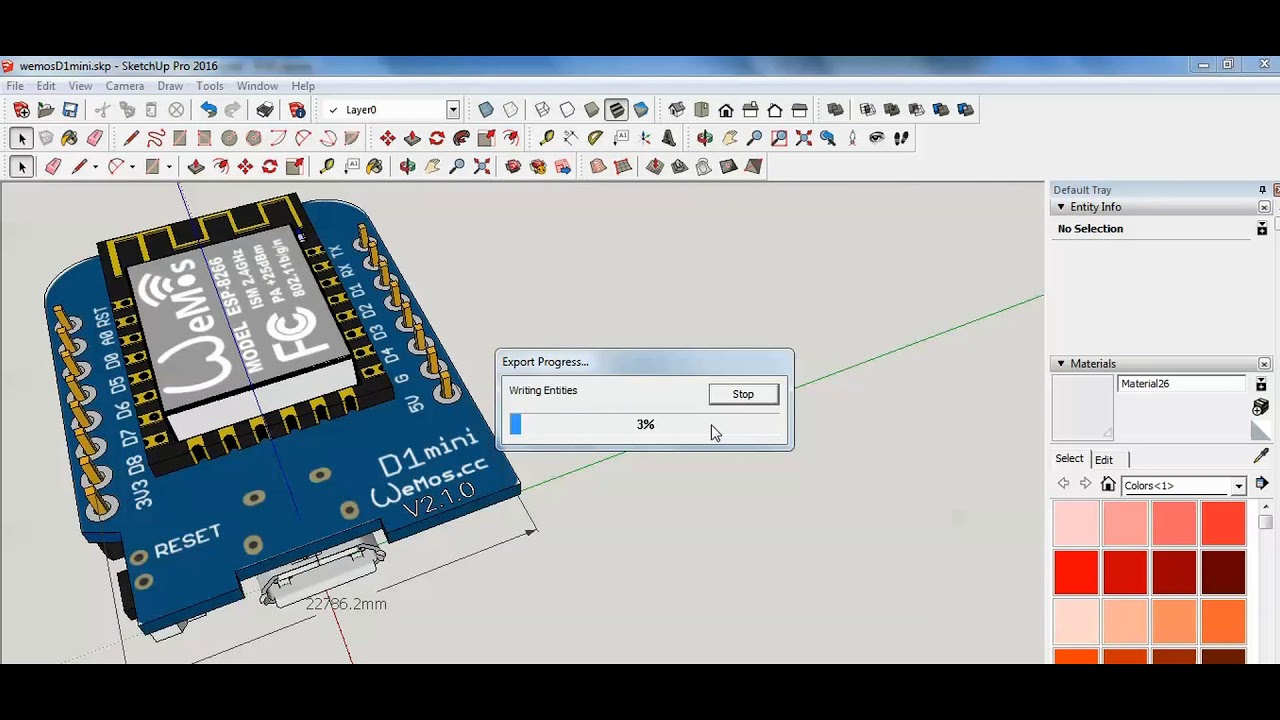This screenshot has width=1280, height=720.
Task: Close the Entity Info panel
Action: pyautogui.click(x=1264, y=207)
